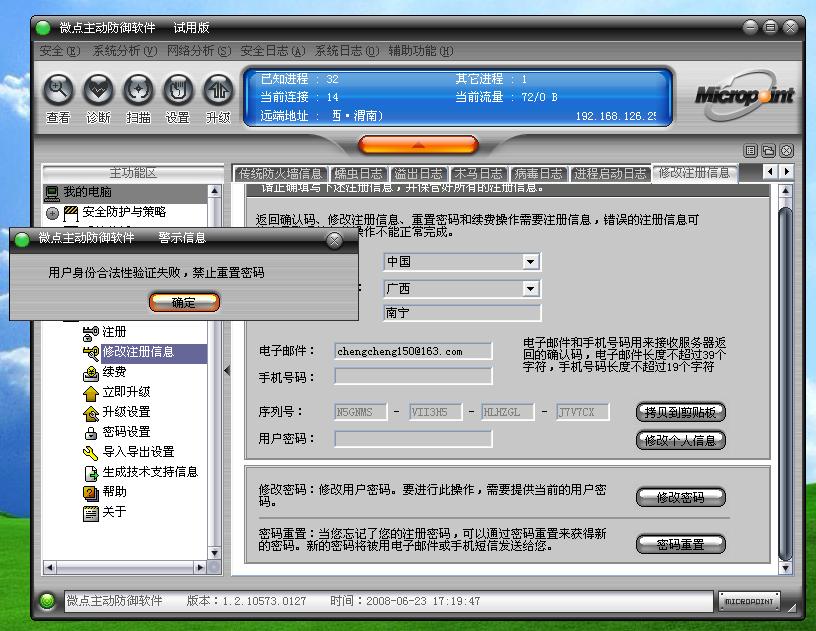The image size is (816, 631).
Task: Click the 立即升级 arrow icon
Action: pyautogui.click(x=91, y=393)
